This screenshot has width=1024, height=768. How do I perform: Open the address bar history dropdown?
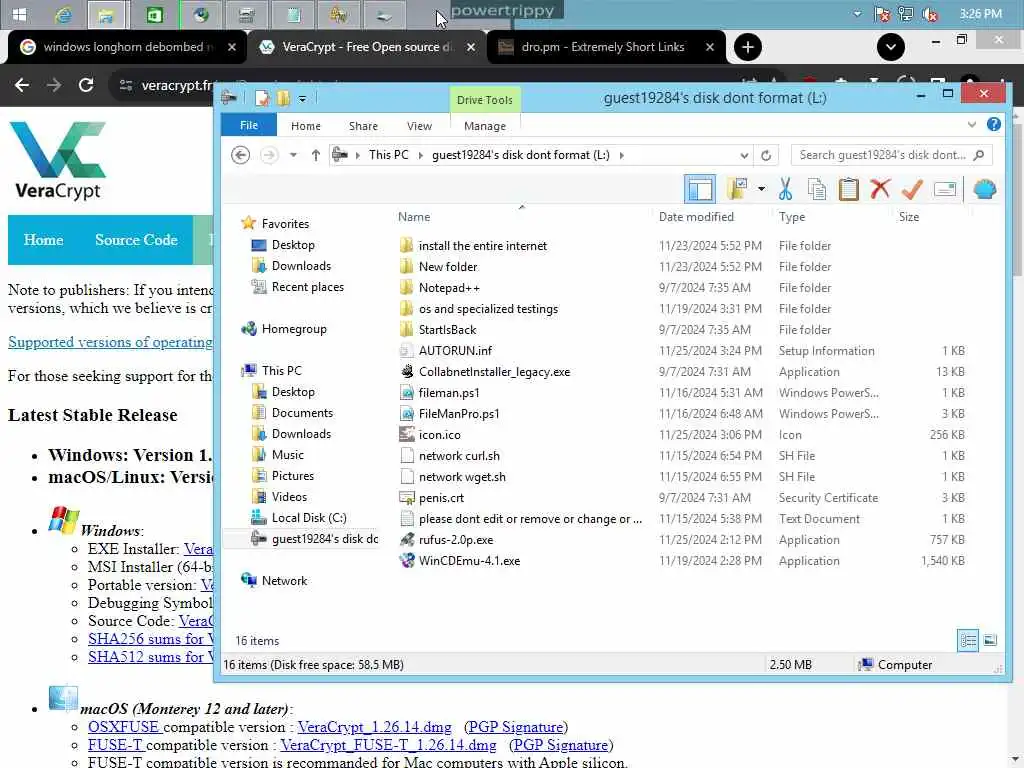744,155
